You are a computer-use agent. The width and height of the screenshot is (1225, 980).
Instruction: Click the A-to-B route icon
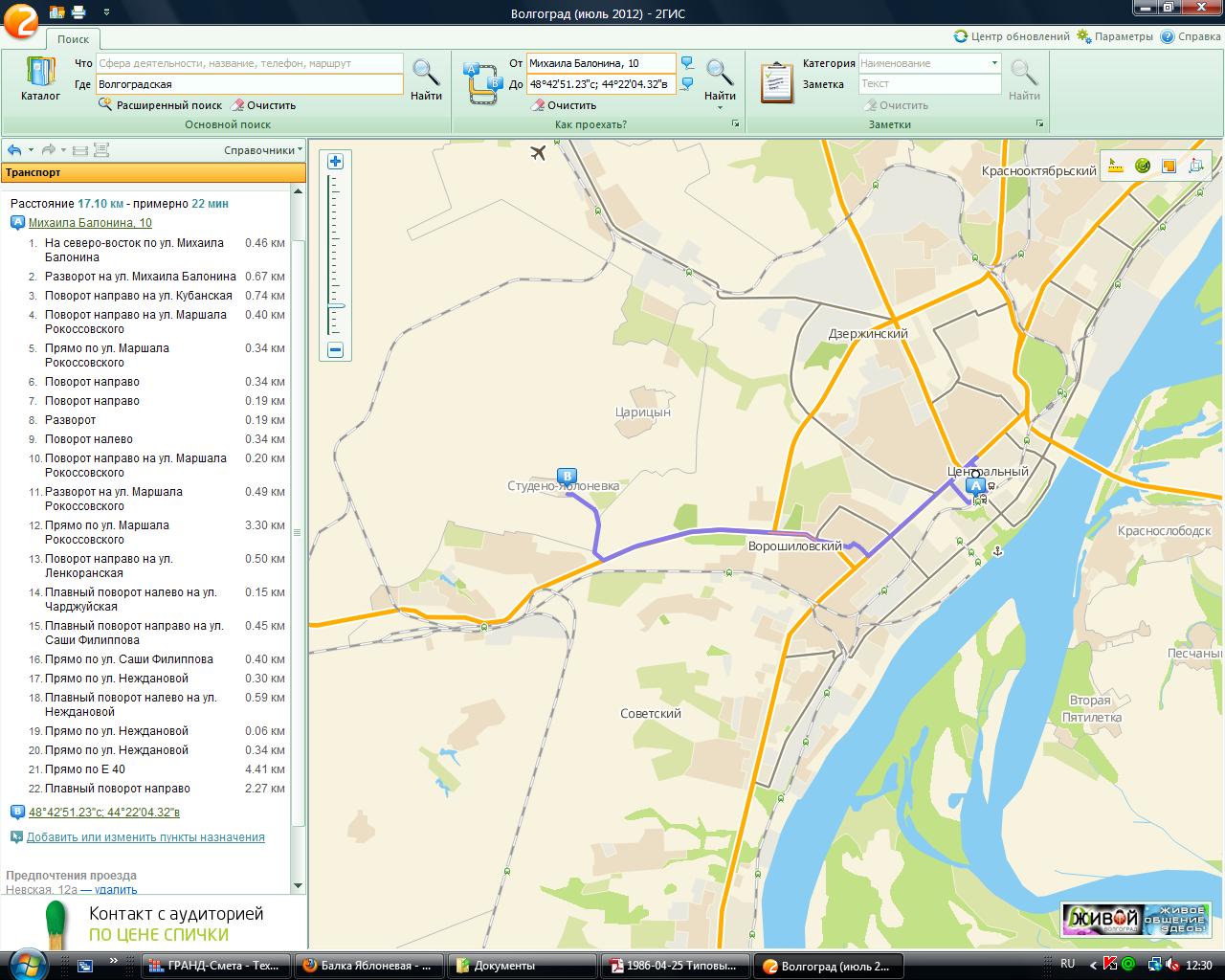coord(482,82)
